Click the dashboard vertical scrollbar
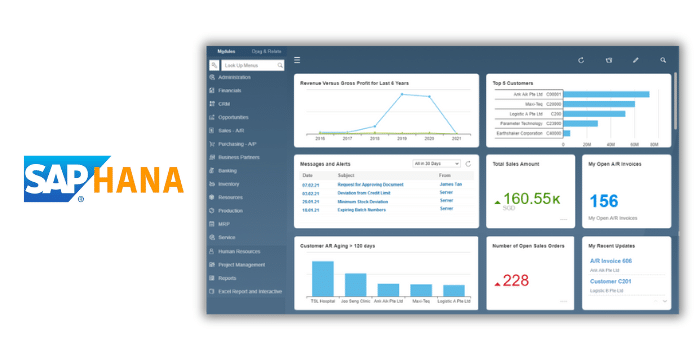Image resolution: width=700 pixels, height=360 pixels. point(675,101)
